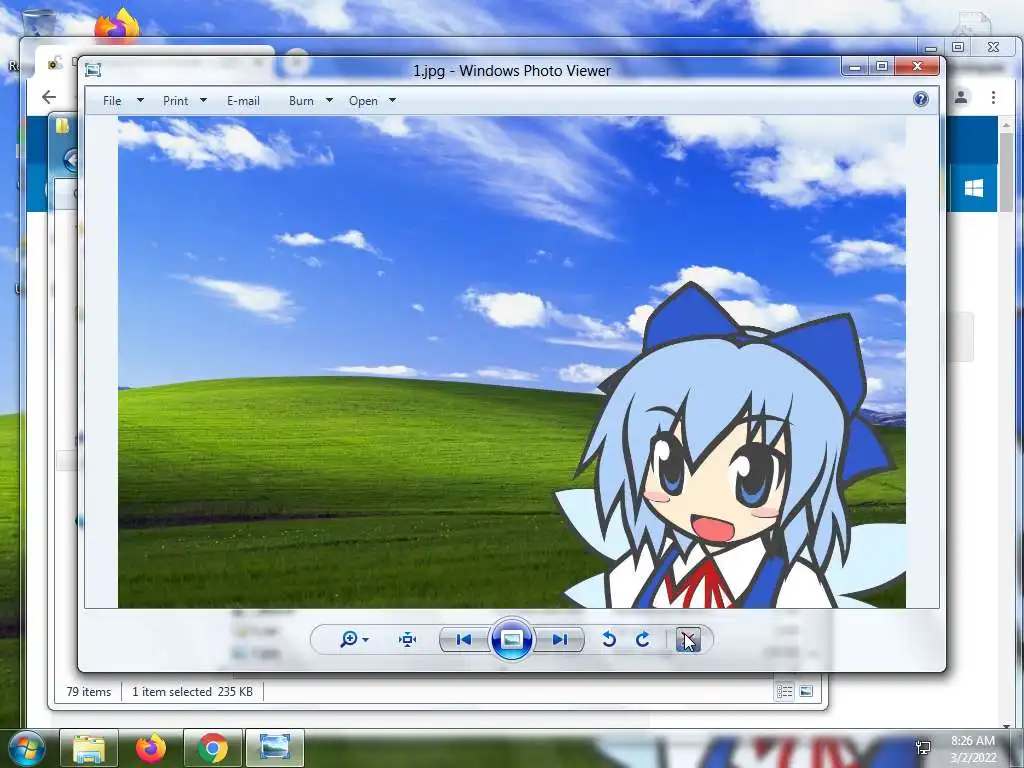Click the Windows logo tile on the webpage
The image size is (1024, 768).
tap(973, 189)
